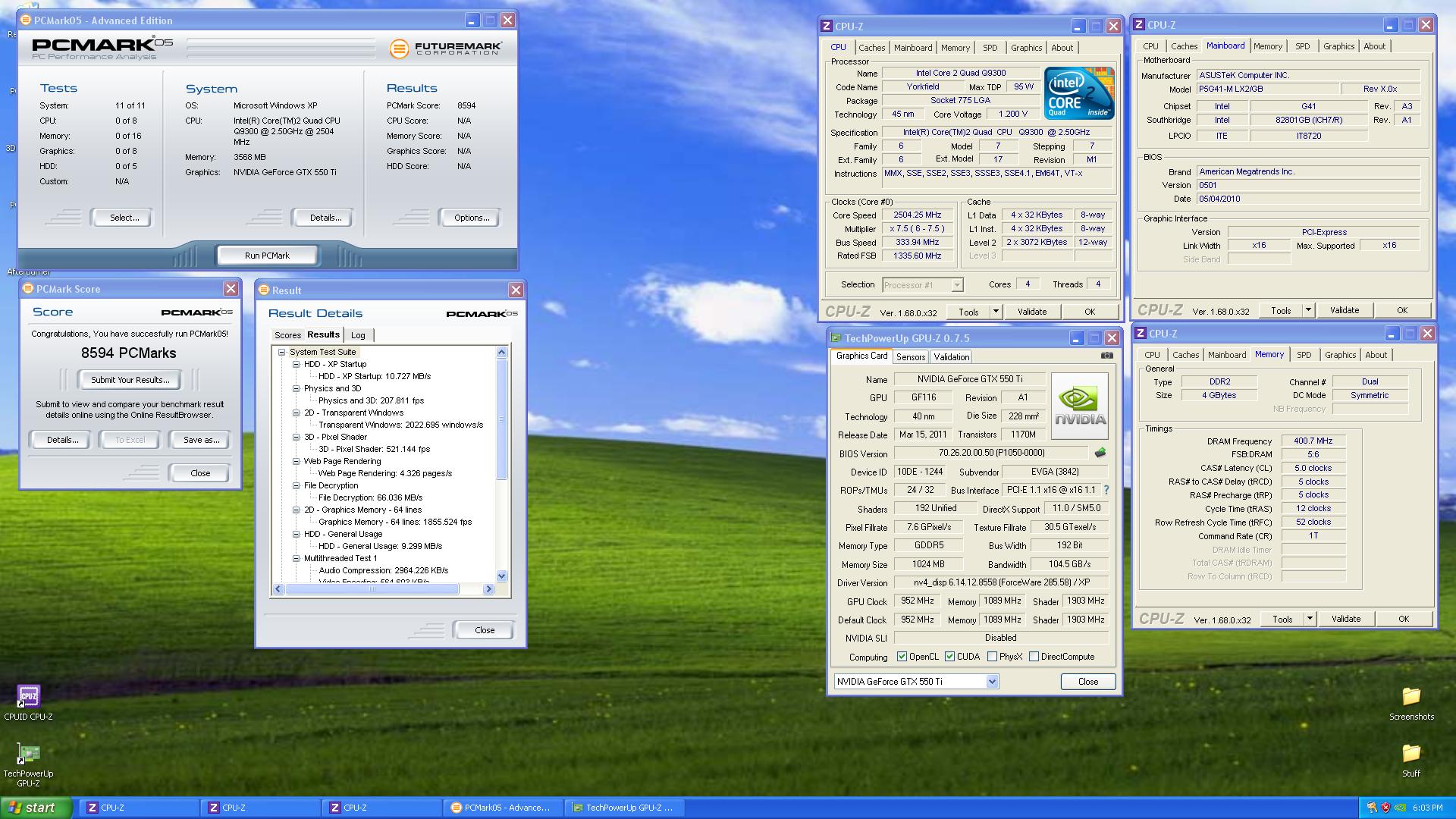Click the Close button in GPU-Z
Image resolution: width=1456 pixels, height=819 pixels.
click(1088, 682)
